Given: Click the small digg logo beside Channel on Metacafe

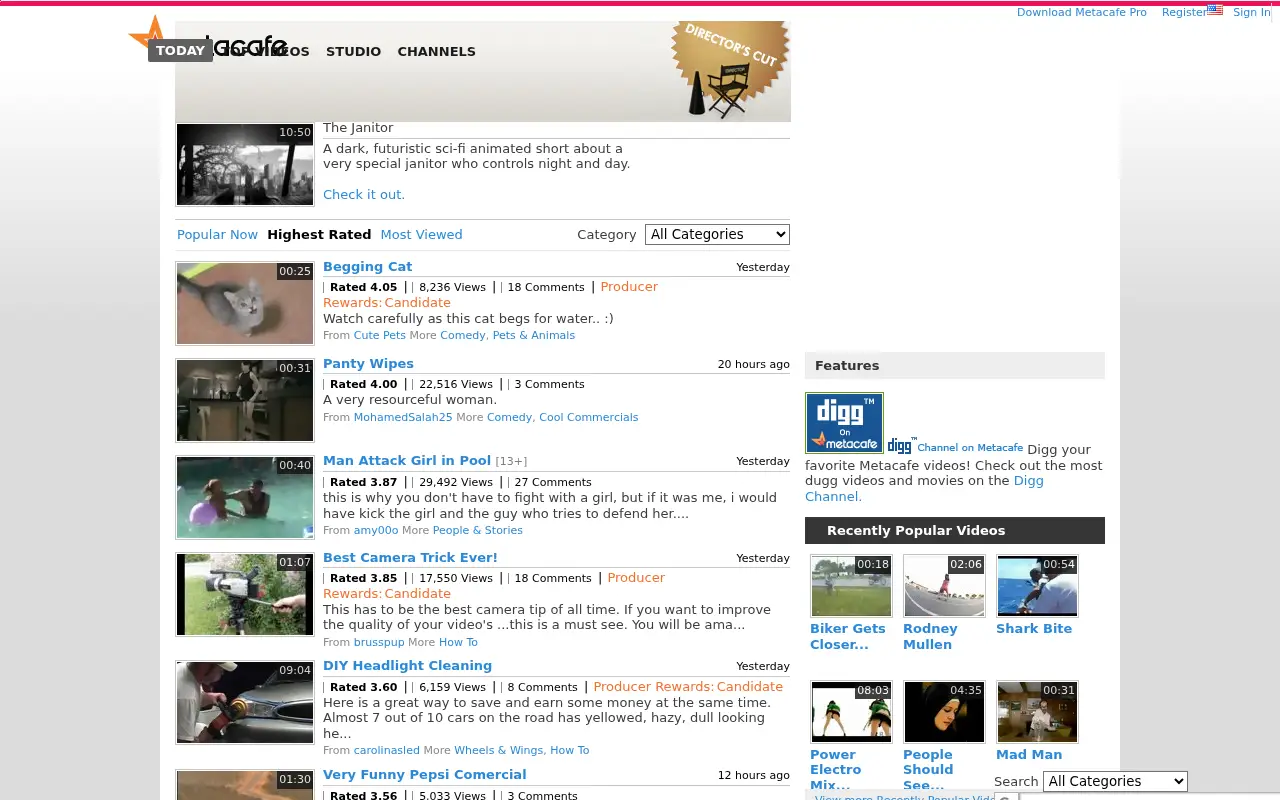Looking at the screenshot, I should point(902,446).
